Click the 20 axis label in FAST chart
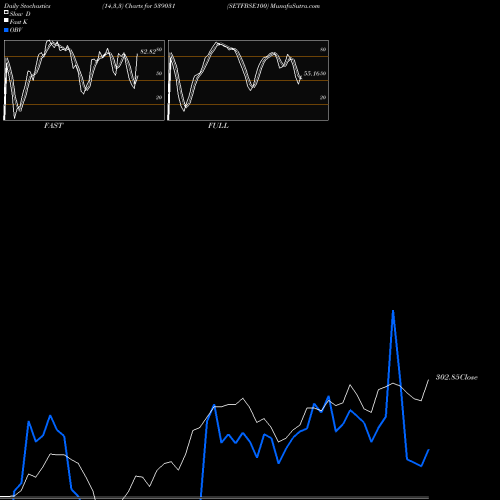 (159, 97)
